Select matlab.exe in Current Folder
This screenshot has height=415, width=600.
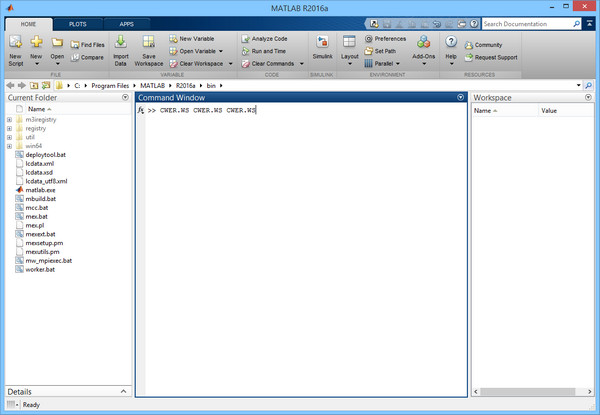tap(40, 190)
